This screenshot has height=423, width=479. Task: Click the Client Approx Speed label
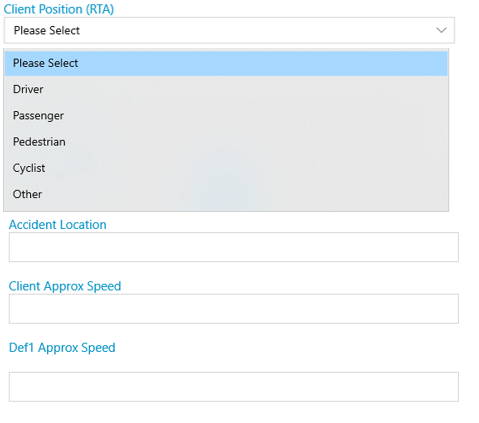[x=65, y=286]
